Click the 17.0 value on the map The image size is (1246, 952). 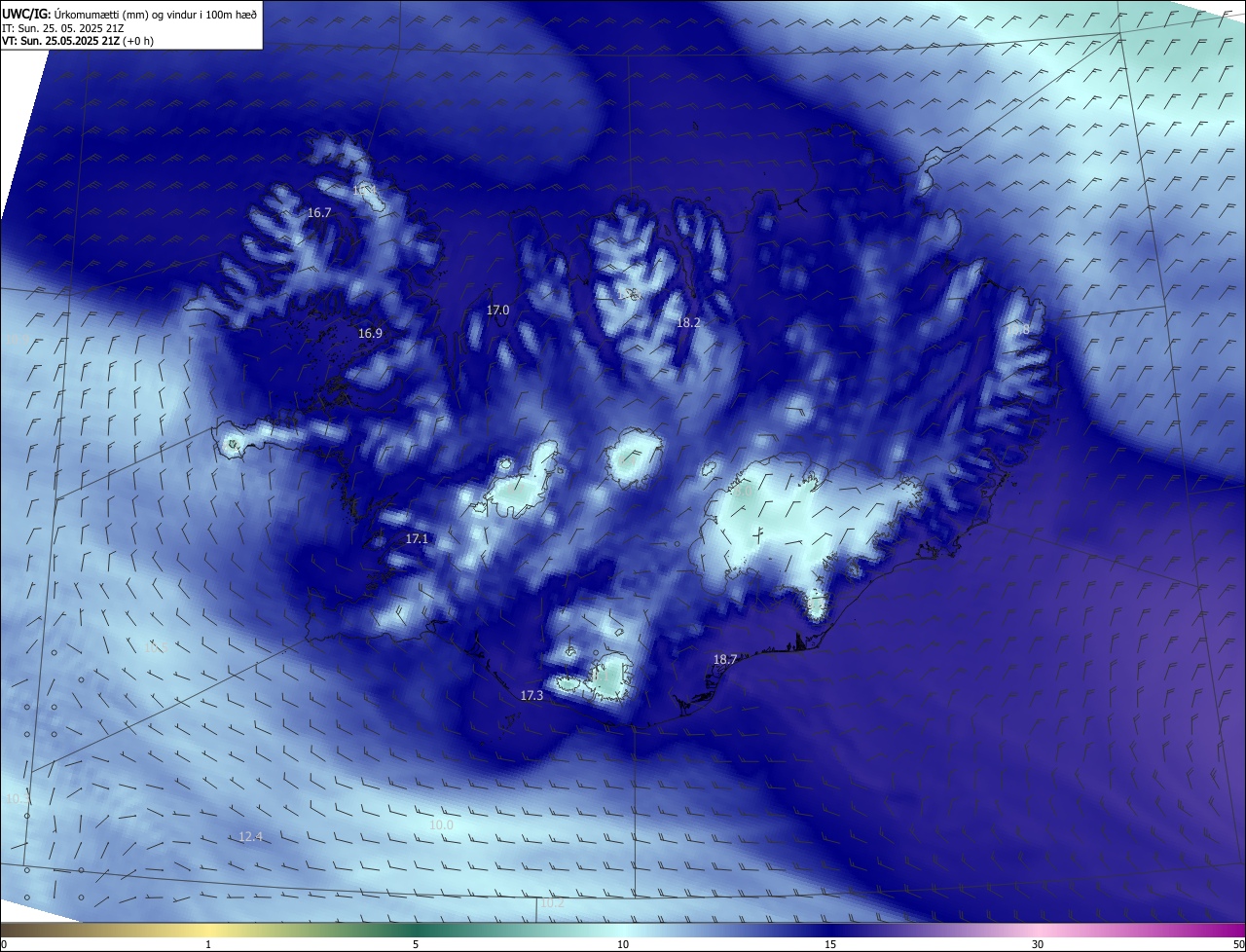click(x=497, y=310)
